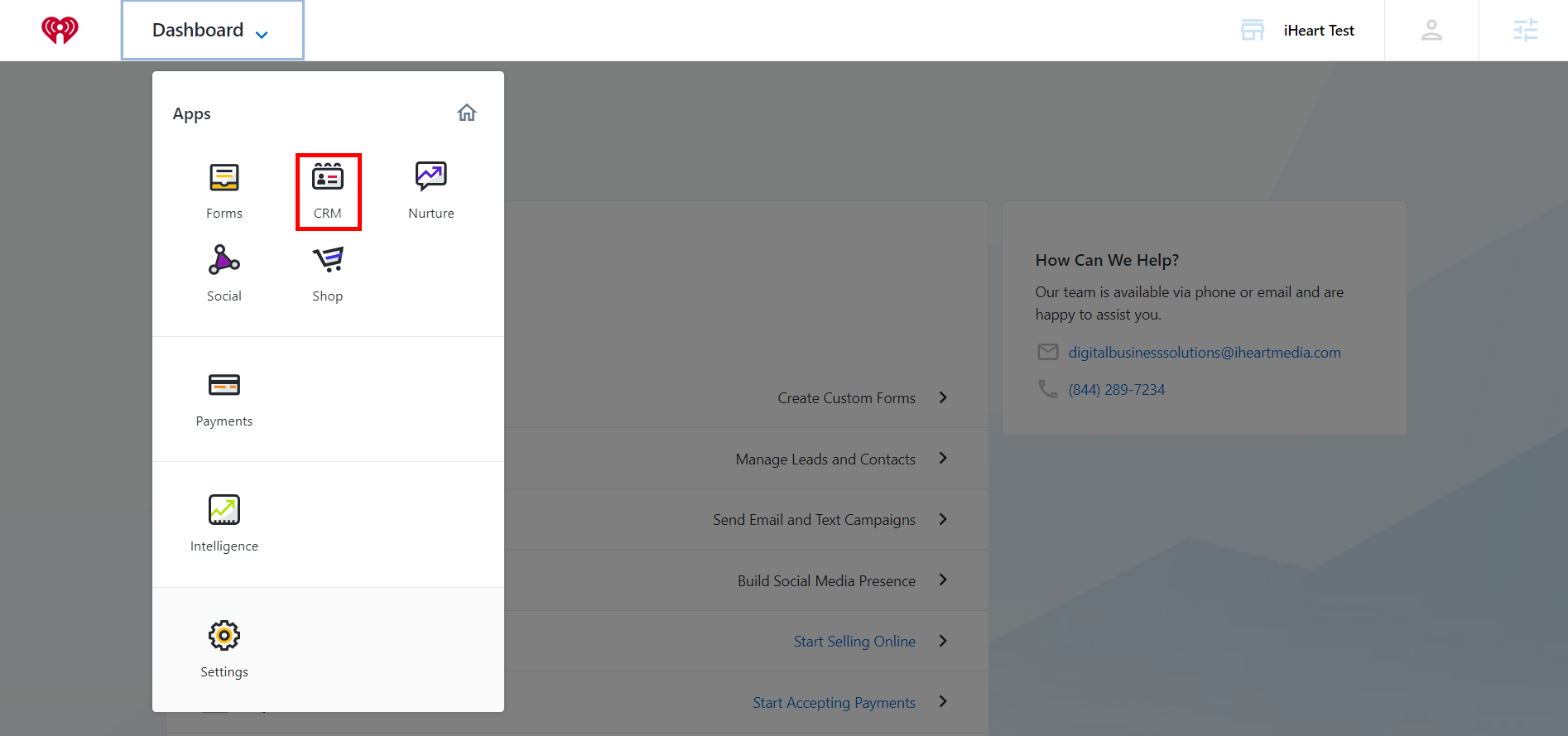Open the Payments app
Image resolution: width=1568 pixels, height=736 pixels.
pos(224,399)
